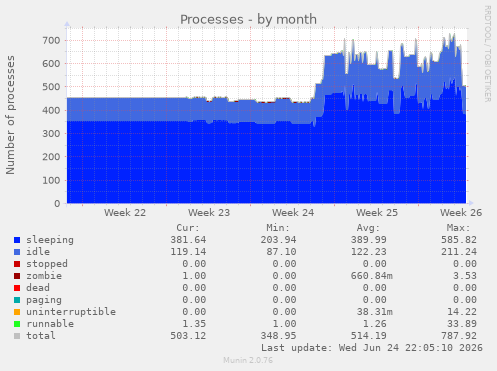Click the 'Week 23' axis label
The height and width of the screenshot is (371, 497).
click(209, 213)
